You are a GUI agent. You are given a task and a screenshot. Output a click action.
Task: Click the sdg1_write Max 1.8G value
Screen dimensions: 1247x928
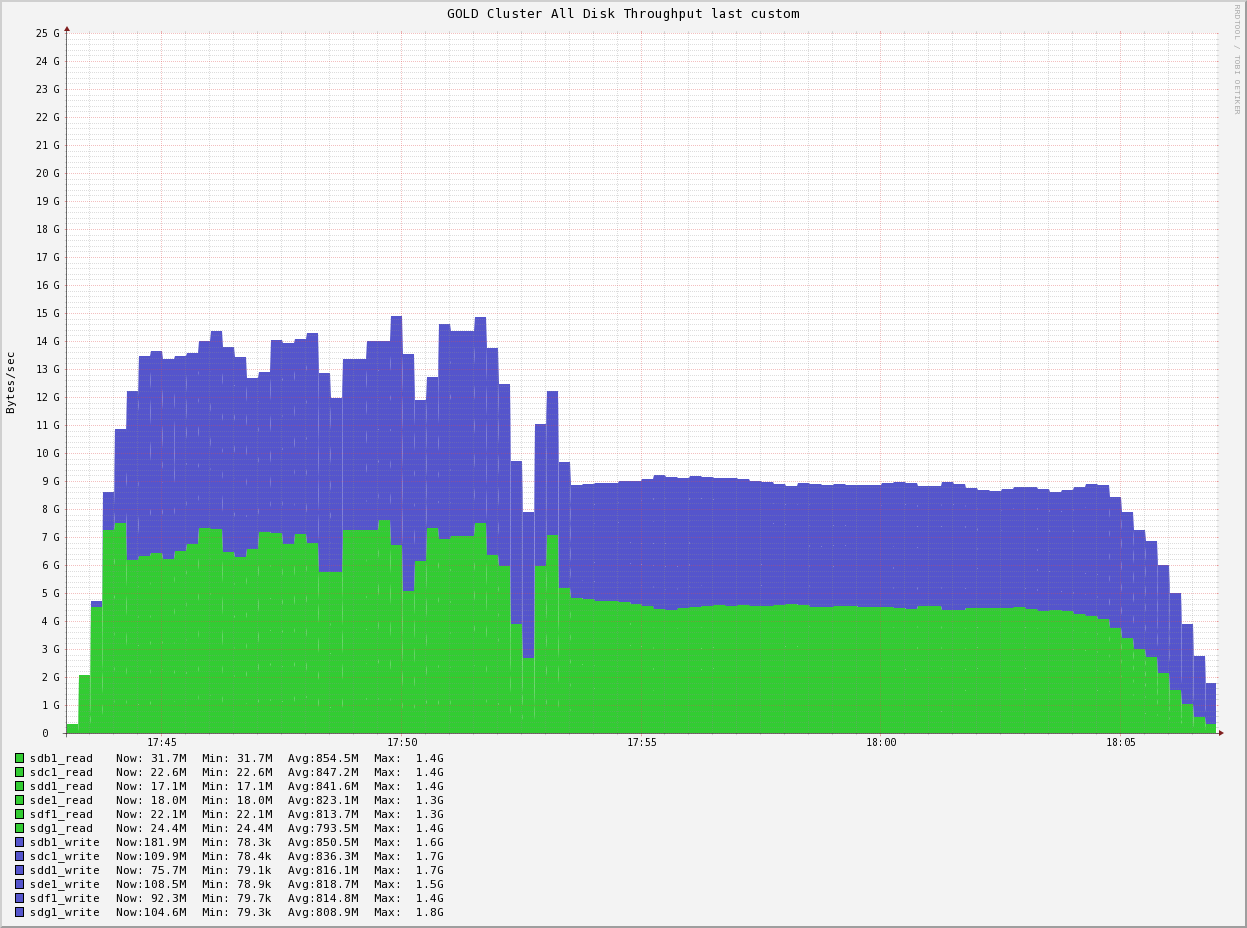pyautogui.click(x=429, y=912)
